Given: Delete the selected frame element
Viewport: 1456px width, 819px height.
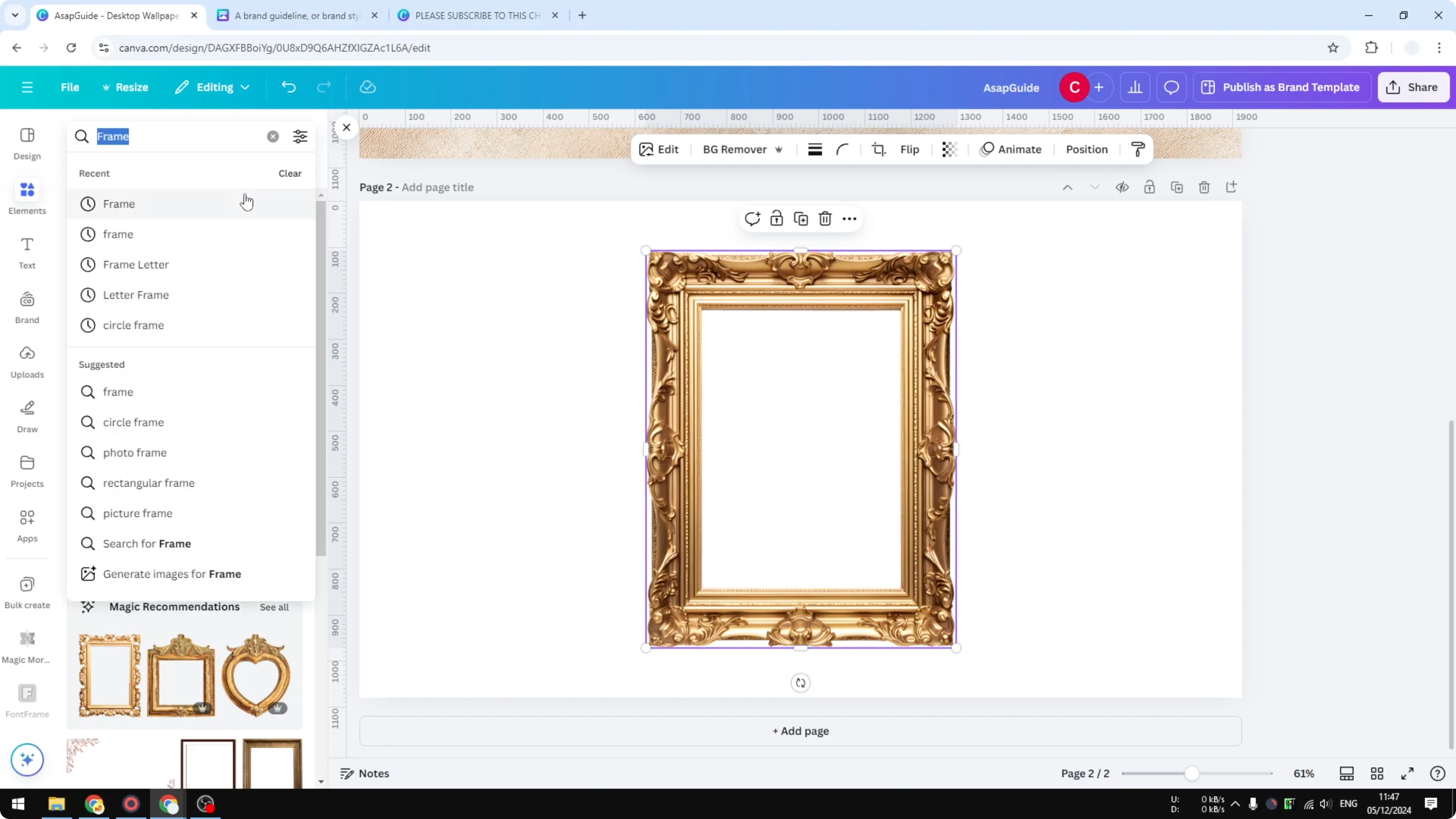Looking at the screenshot, I should point(825,218).
